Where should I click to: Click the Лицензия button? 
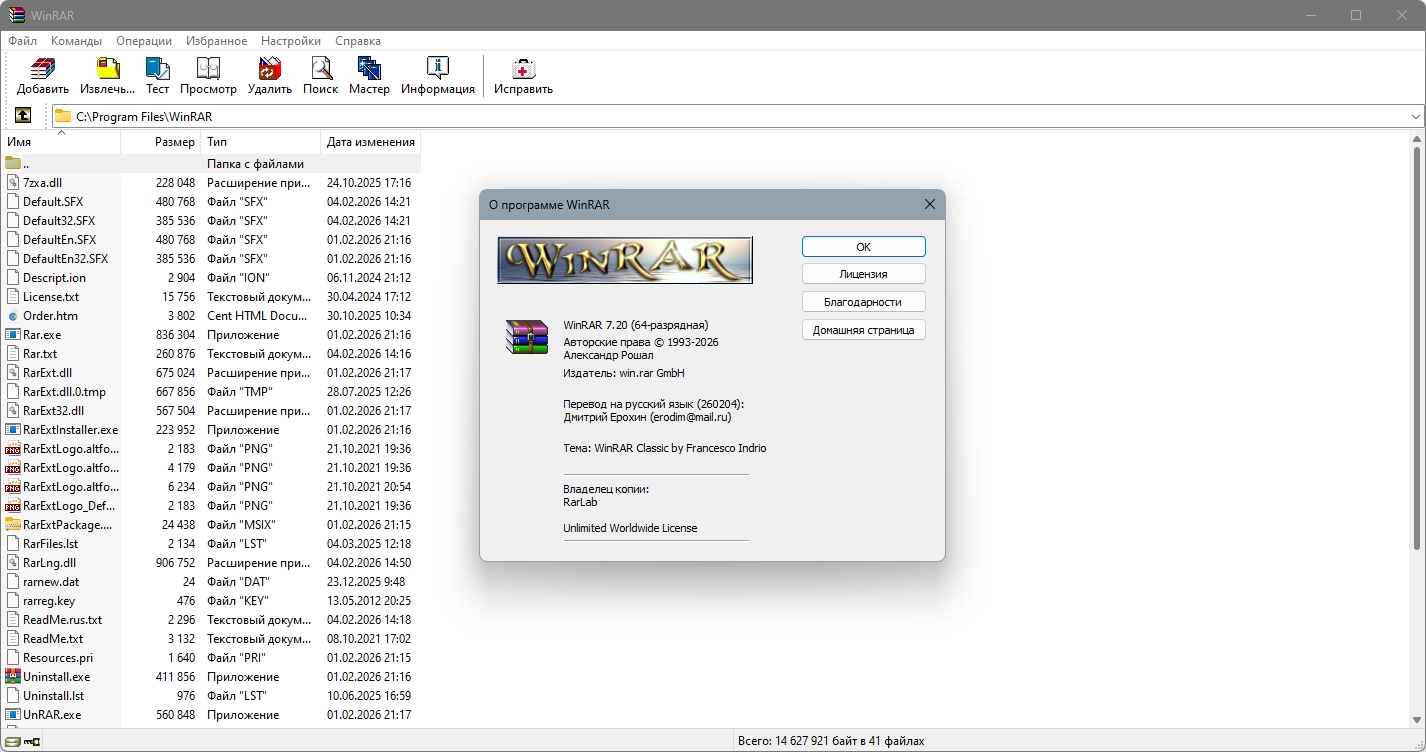pos(863,274)
